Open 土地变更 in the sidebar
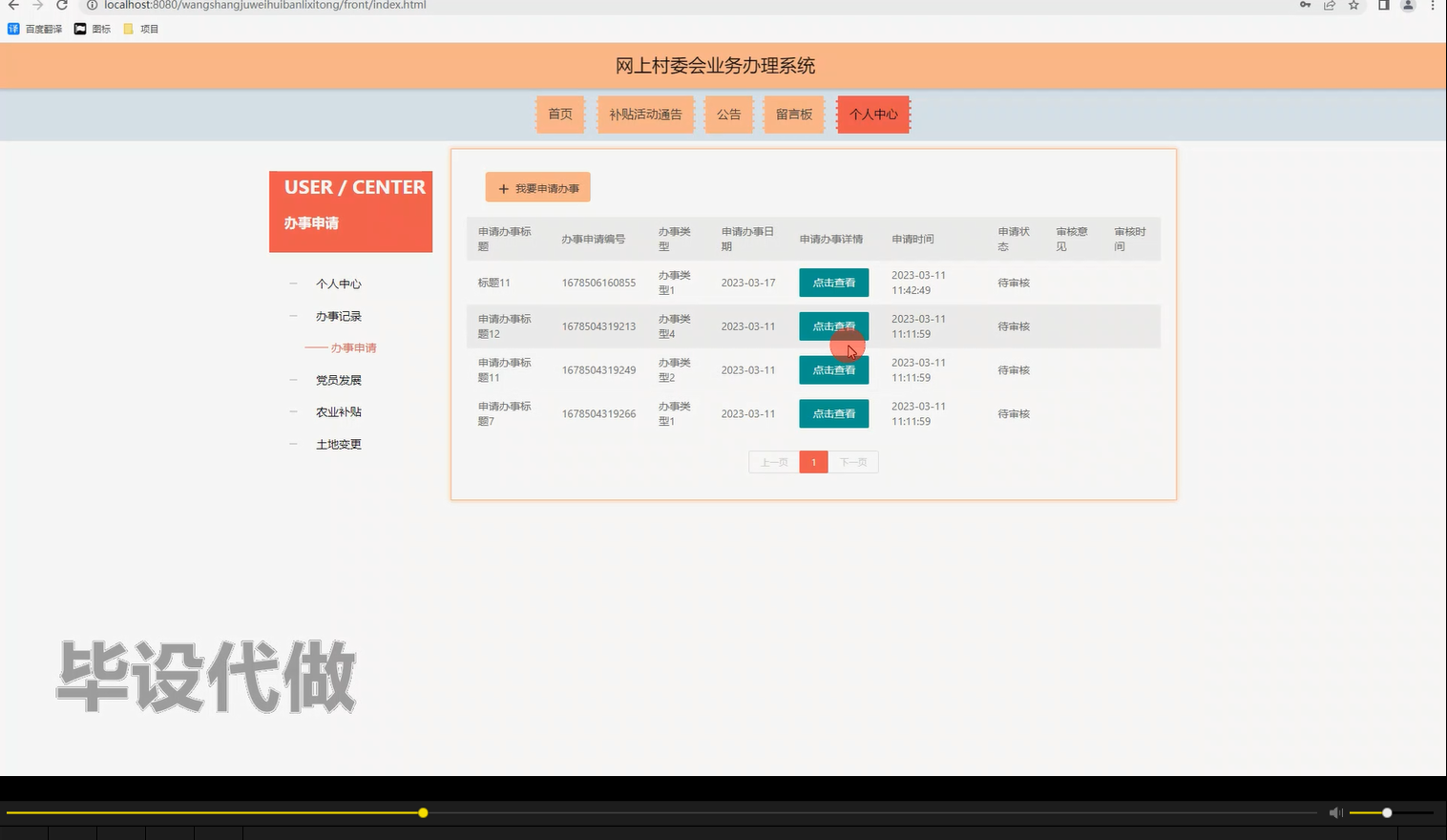 click(x=339, y=445)
